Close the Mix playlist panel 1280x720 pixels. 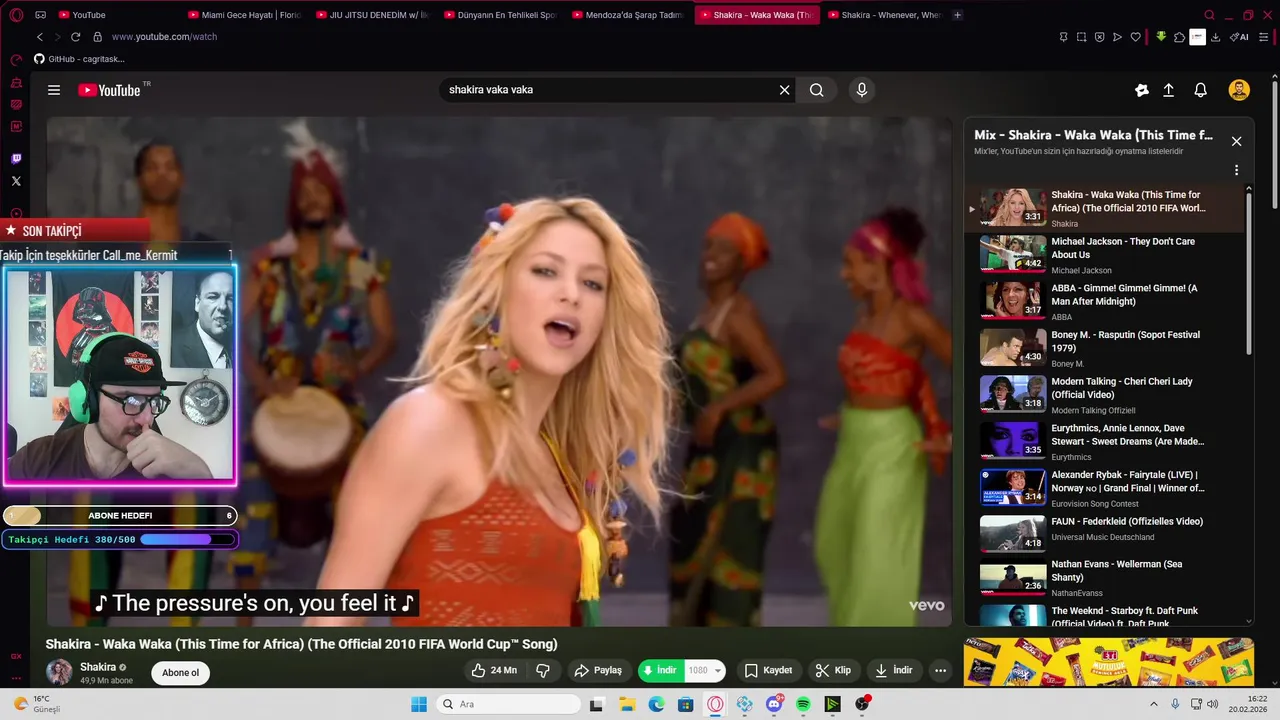1236,141
